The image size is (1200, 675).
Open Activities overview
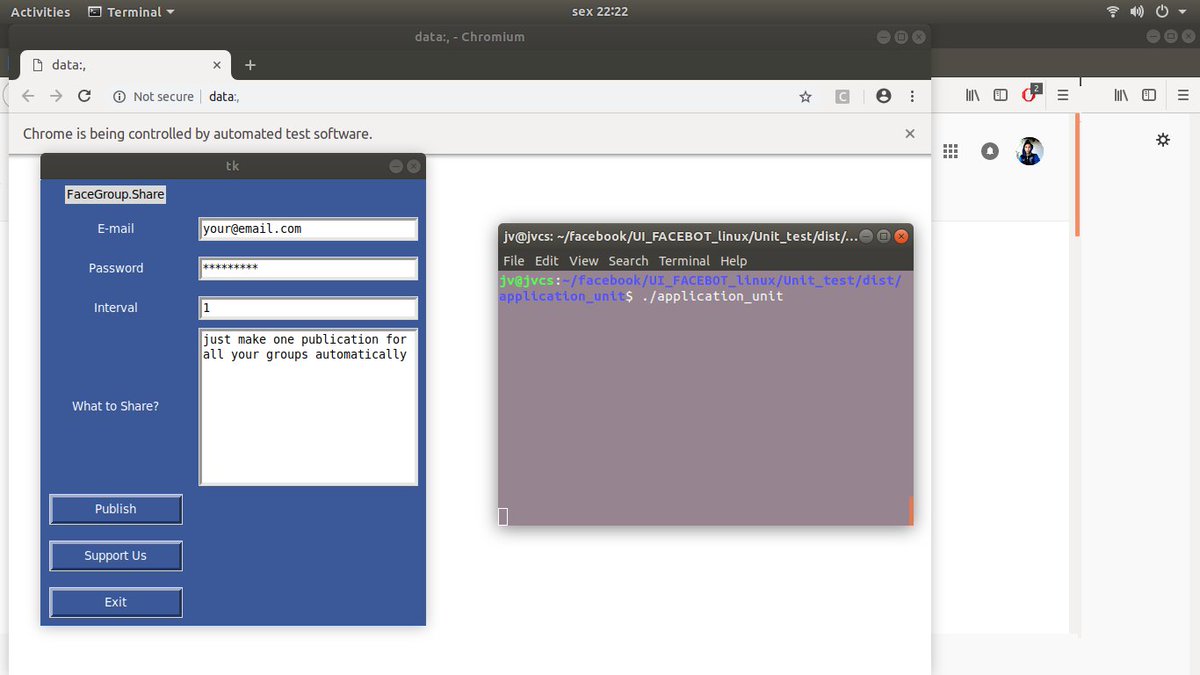pyautogui.click(x=40, y=12)
